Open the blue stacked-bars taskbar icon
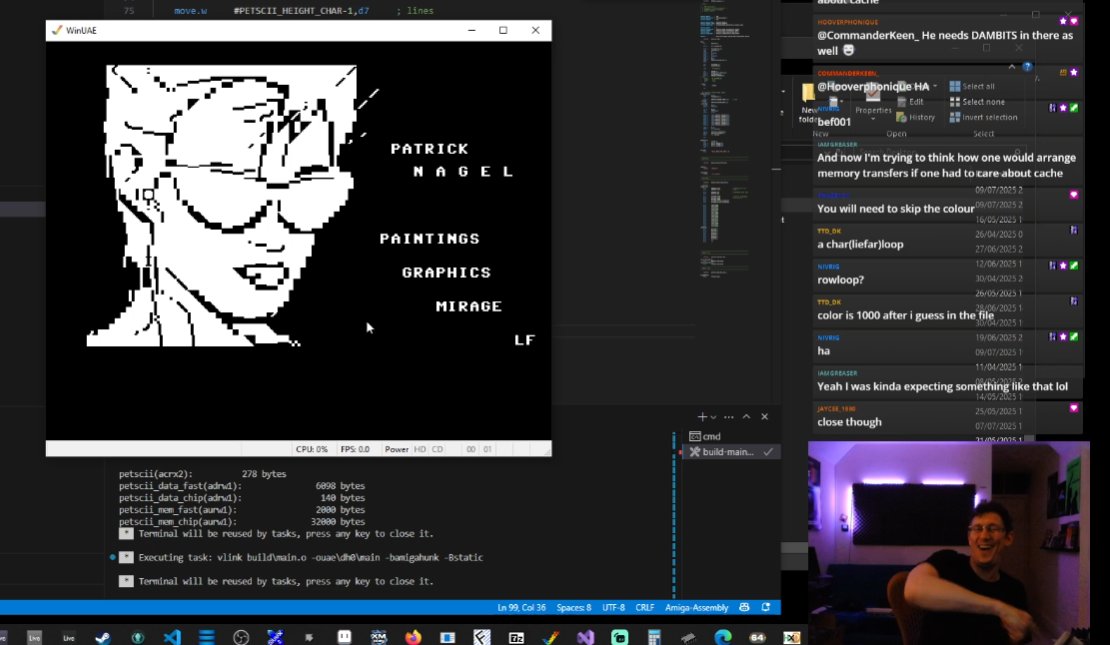1110x645 pixels. [x=207, y=637]
